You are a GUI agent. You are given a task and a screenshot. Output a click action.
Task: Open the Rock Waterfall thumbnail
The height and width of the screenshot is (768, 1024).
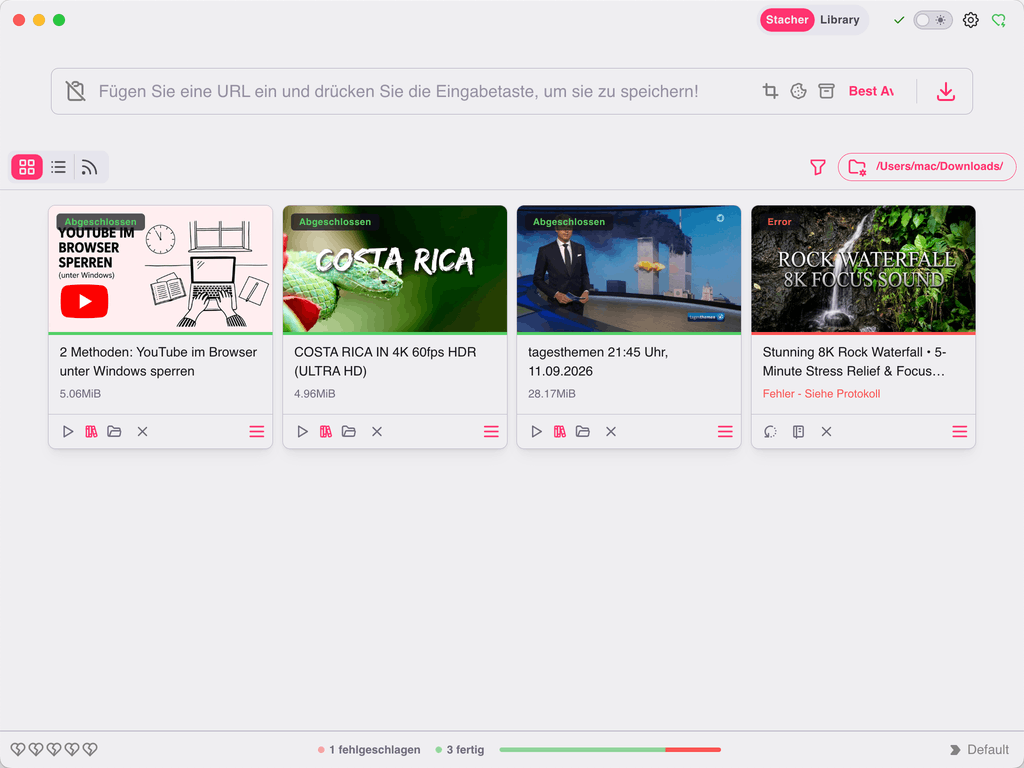point(863,269)
